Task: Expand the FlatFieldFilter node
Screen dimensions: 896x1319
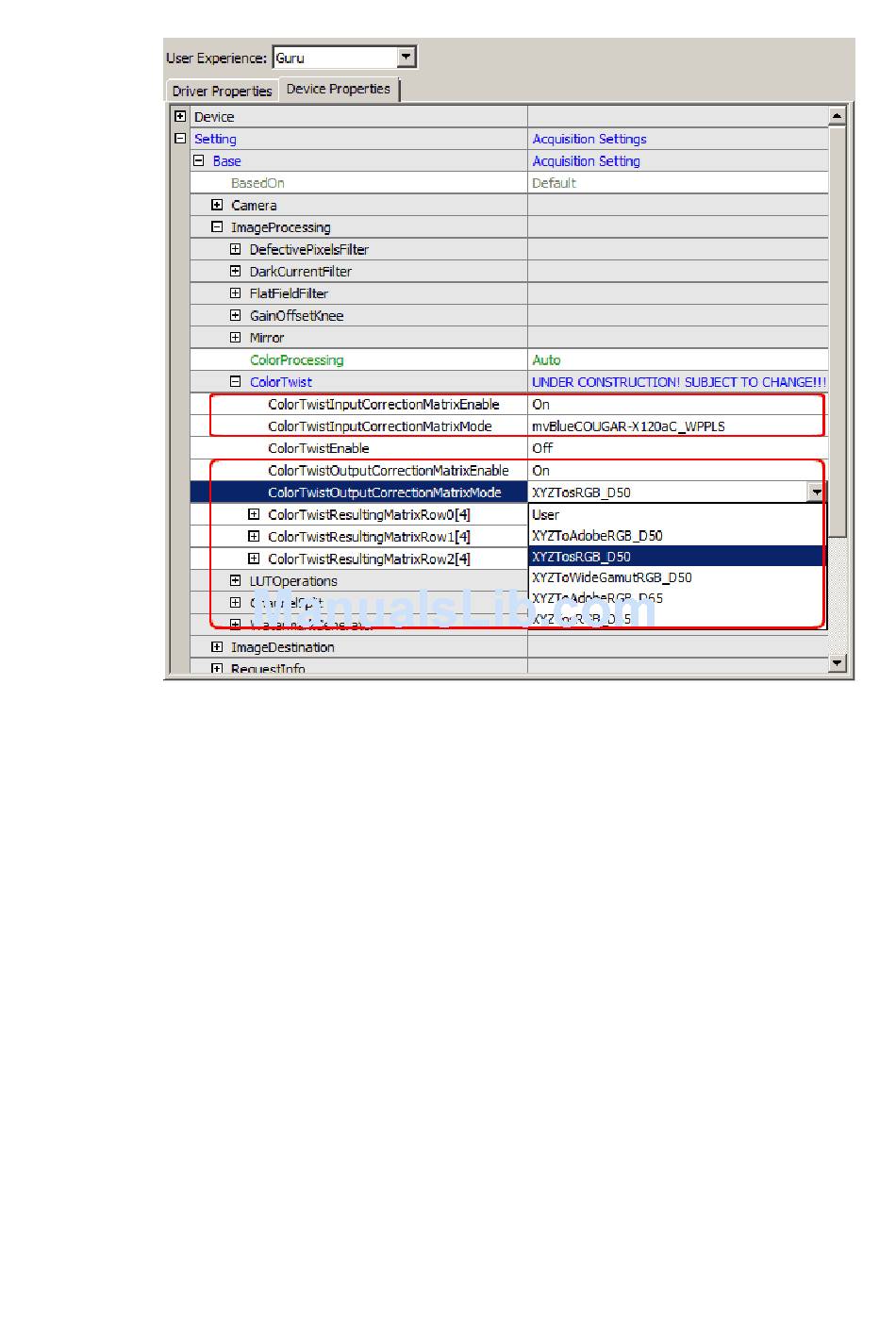Action: (236, 293)
